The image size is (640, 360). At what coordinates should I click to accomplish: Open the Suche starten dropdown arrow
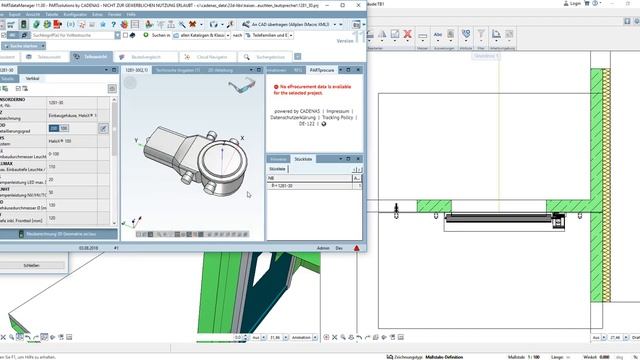[x=43, y=46]
